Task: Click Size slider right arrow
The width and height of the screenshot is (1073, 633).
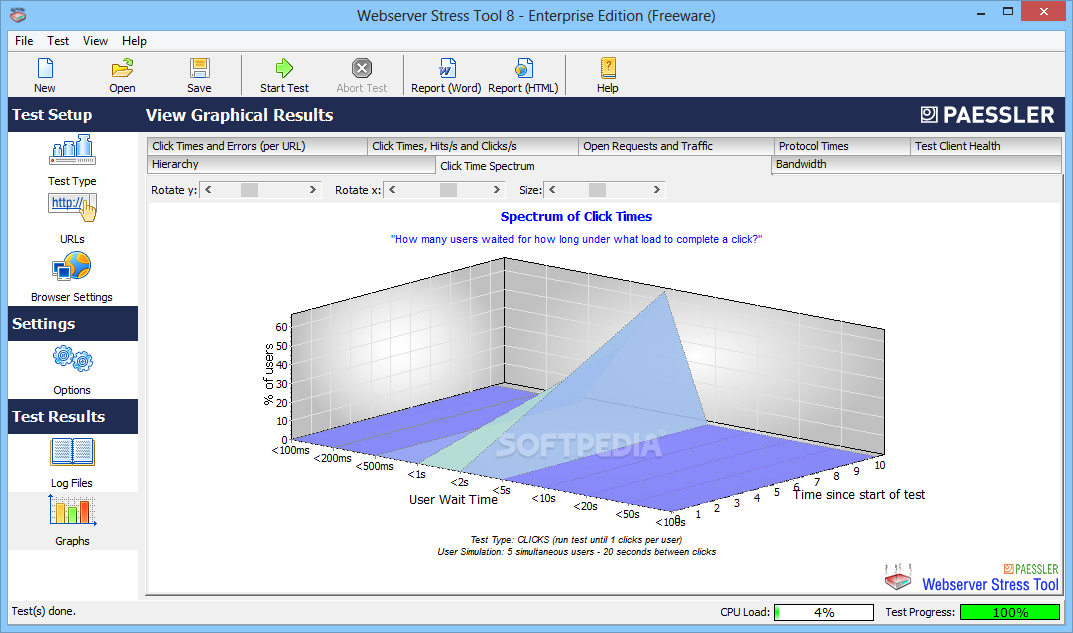Action: tap(657, 190)
